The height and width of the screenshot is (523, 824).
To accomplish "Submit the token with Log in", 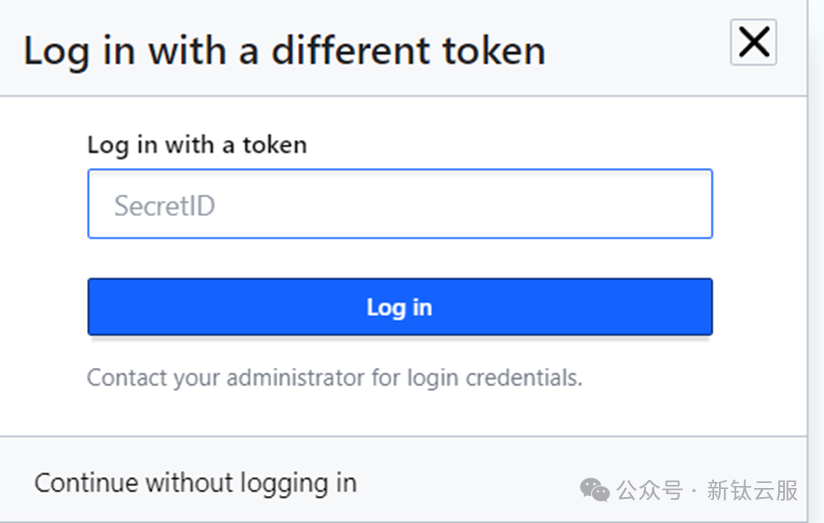I will click(400, 307).
